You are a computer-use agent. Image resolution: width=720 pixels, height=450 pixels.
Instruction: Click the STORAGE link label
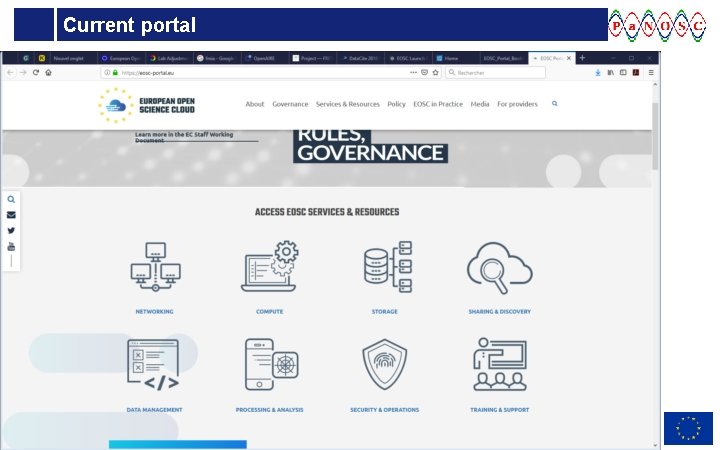[385, 311]
